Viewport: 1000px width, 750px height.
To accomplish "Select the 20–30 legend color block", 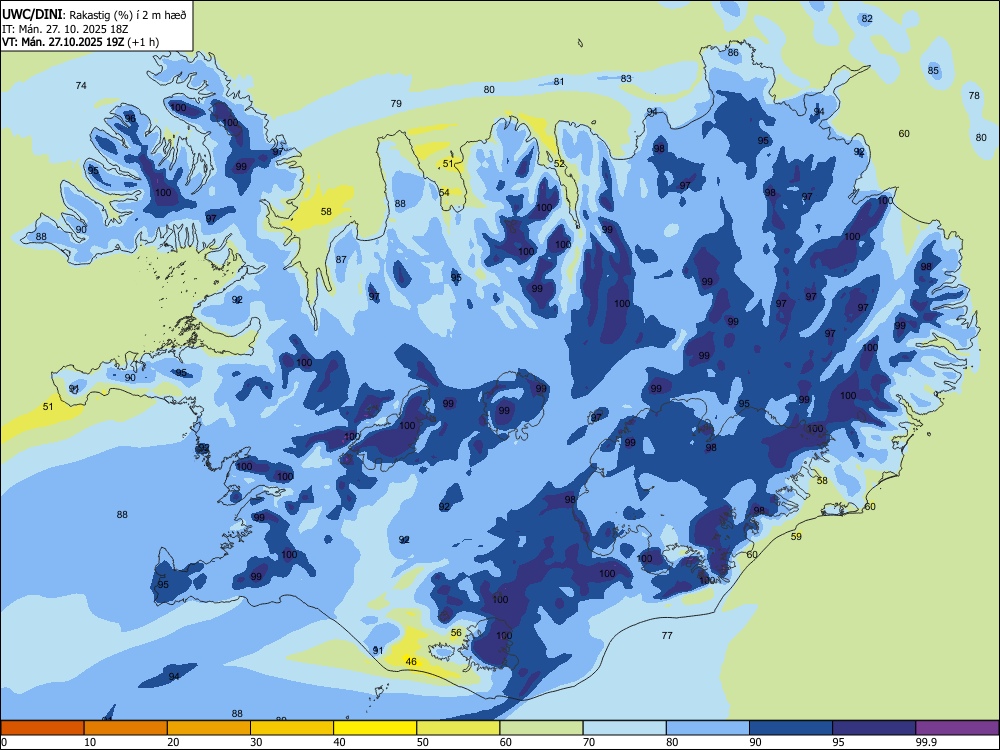I will (x=209, y=728).
